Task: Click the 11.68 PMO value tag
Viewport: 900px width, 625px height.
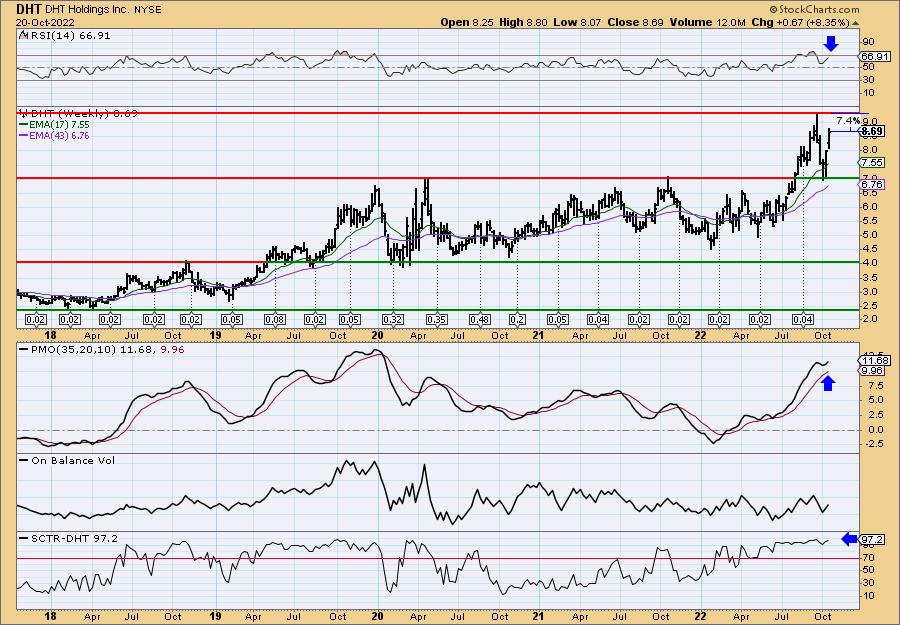Action: pos(875,360)
